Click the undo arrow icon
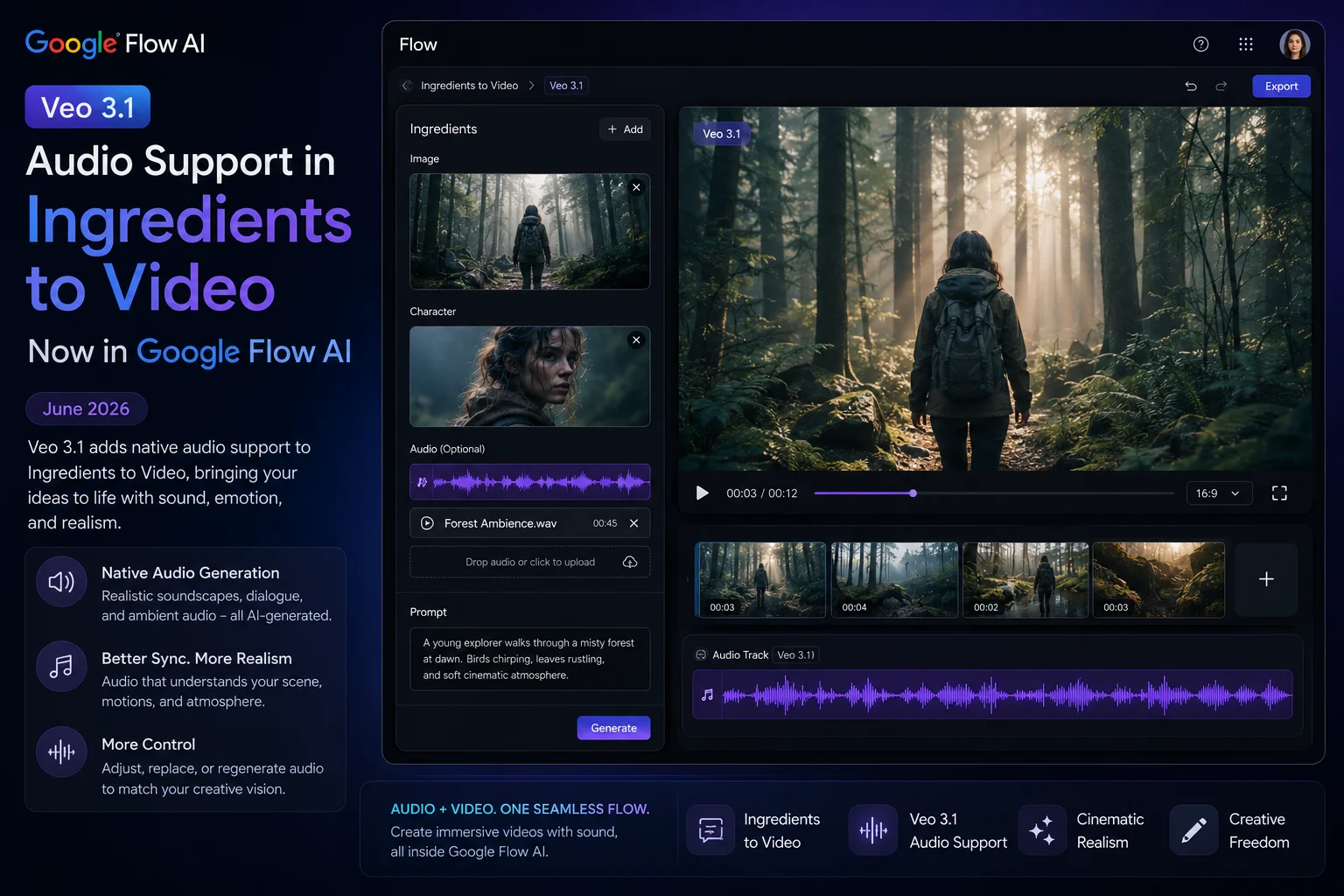Image resolution: width=1344 pixels, height=896 pixels. (1191, 86)
